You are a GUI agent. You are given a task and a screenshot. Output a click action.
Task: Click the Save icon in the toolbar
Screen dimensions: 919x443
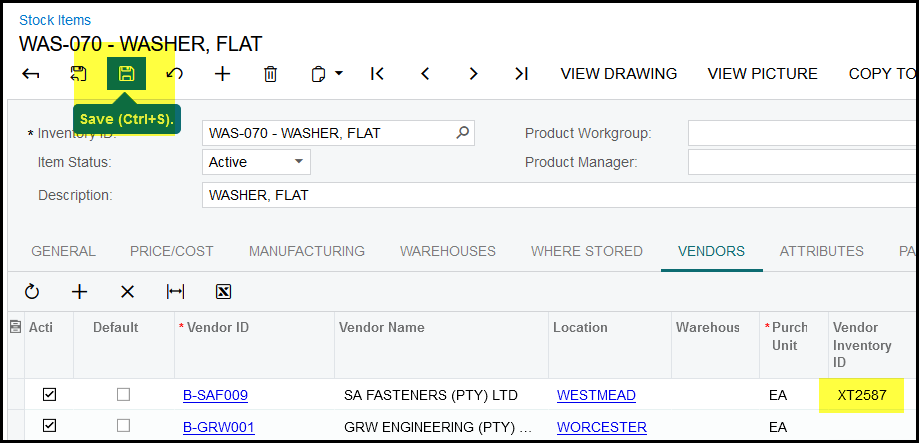[x=126, y=73]
